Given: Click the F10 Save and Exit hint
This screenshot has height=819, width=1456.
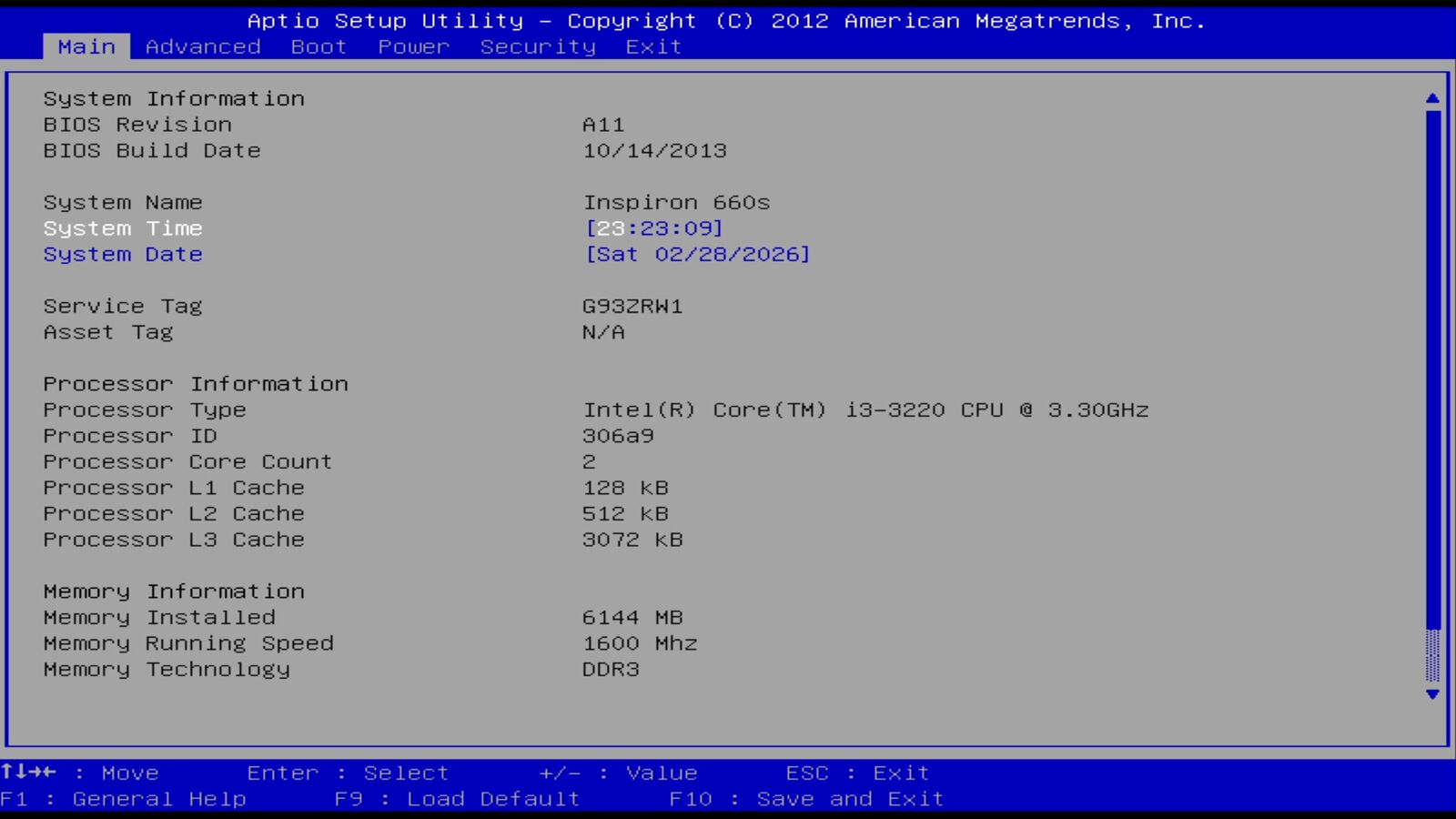Looking at the screenshot, I should pyautogui.click(x=806, y=799).
